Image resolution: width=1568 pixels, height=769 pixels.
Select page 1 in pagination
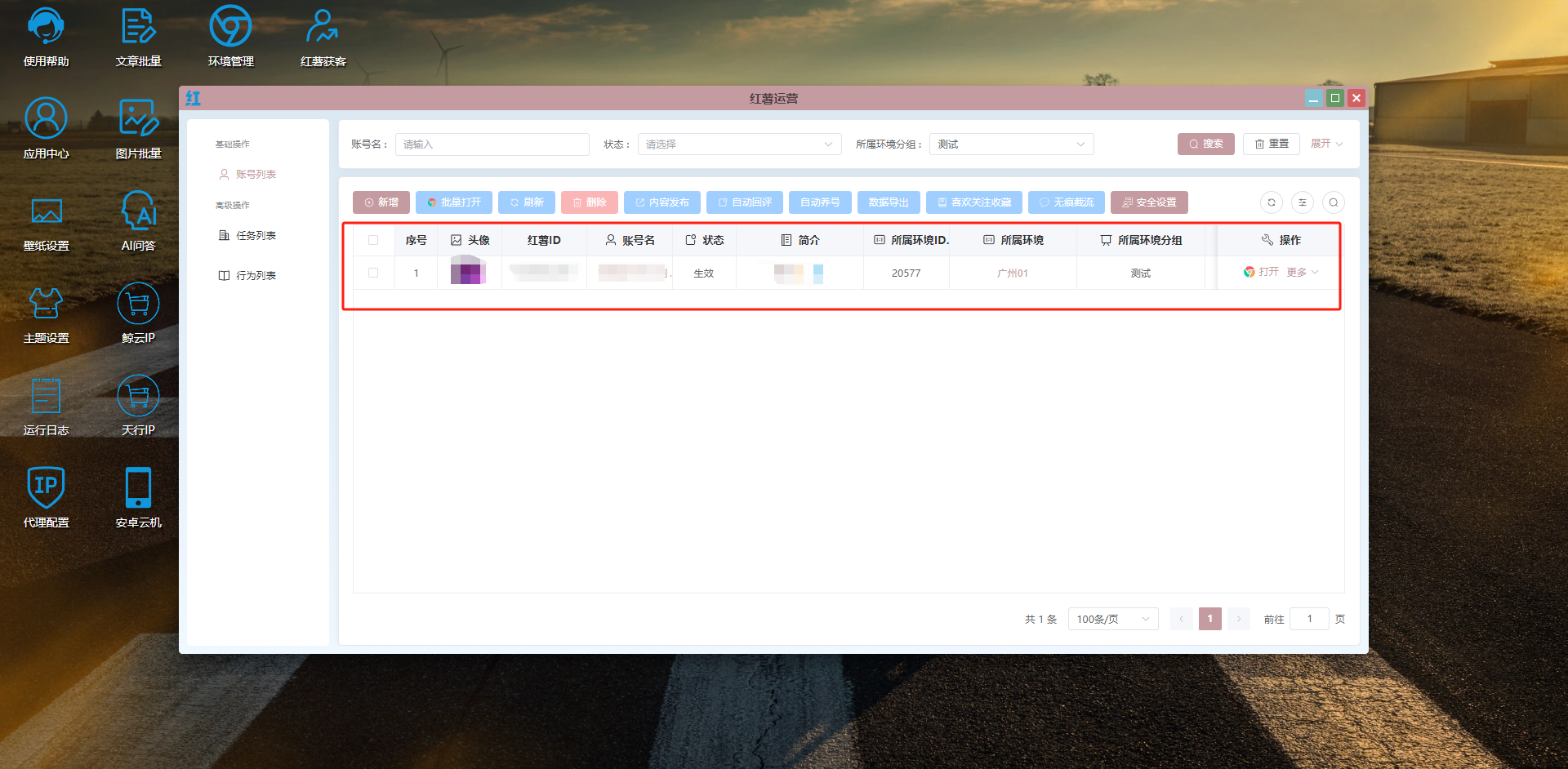tap(1210, 619)
